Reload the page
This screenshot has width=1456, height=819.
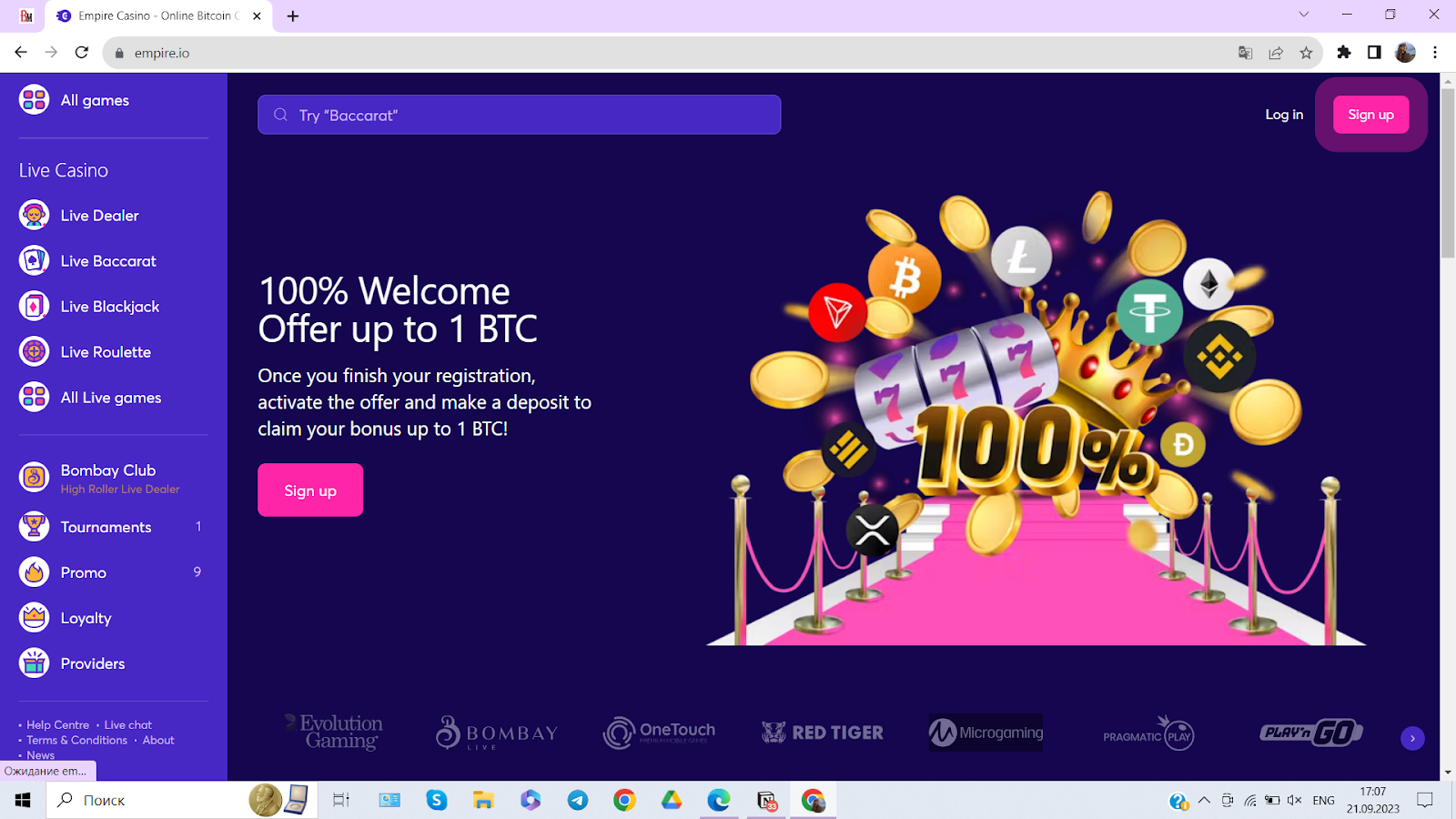point(82,53)
